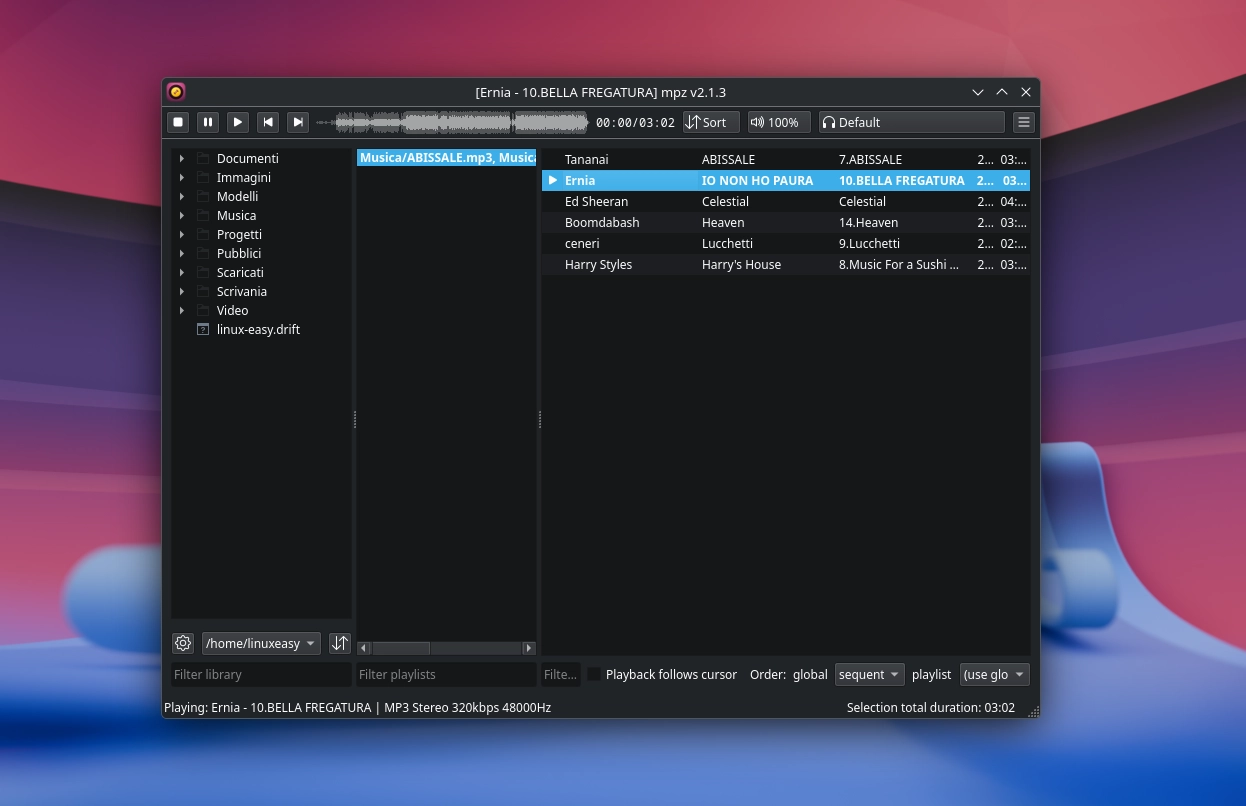This screenshot has height=806, width=1246.
Task: Select the Scaricati folder icon
Action: click(x=203, y=272)
